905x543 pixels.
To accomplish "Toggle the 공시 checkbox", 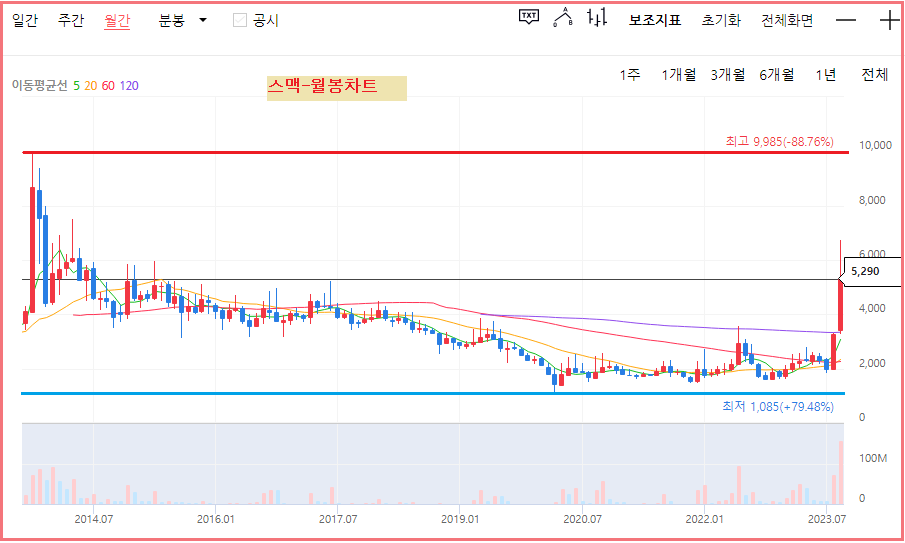I will tap(240, 20).
